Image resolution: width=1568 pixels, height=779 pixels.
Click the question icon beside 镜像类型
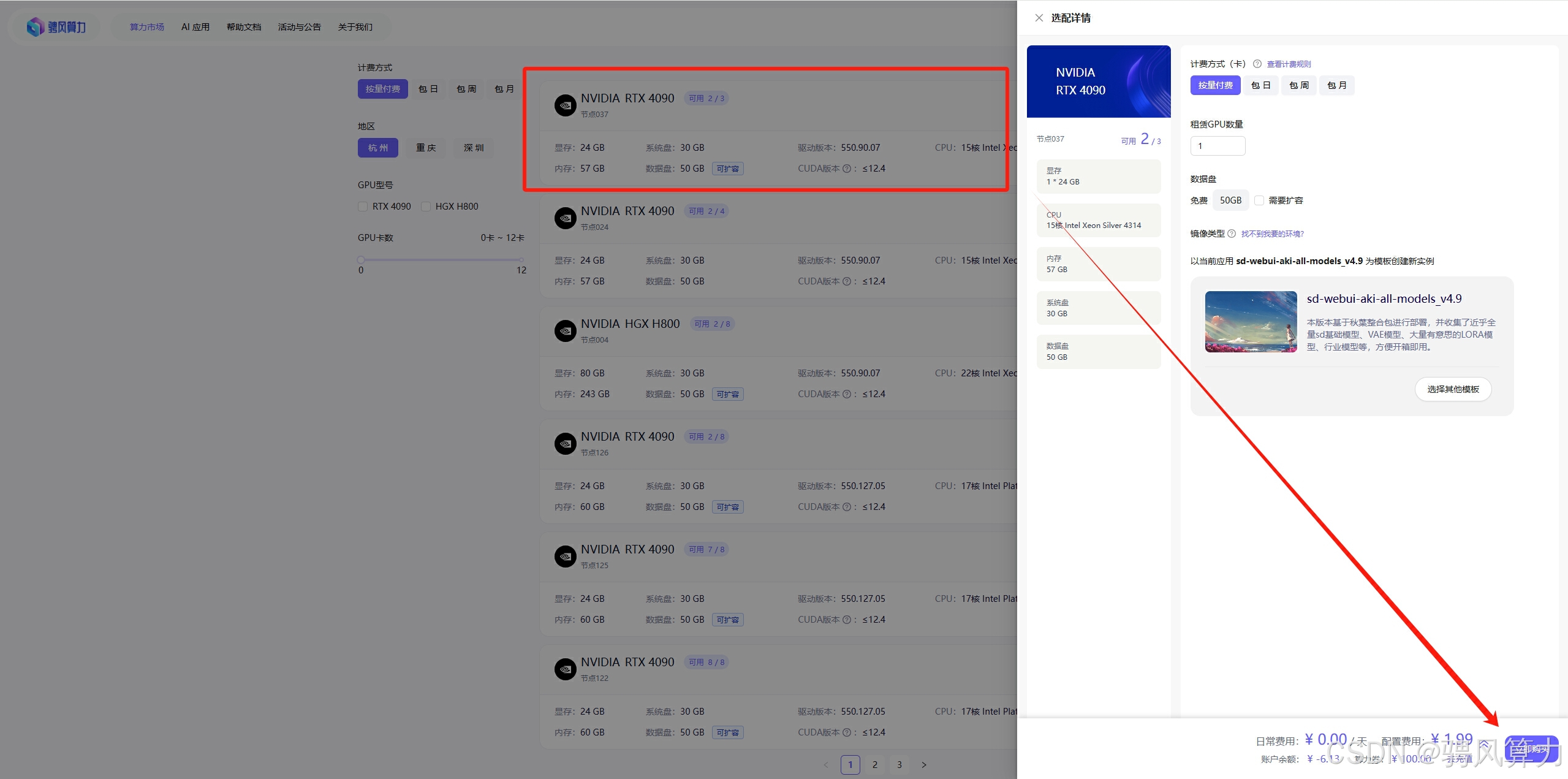tap(1231, 234)
